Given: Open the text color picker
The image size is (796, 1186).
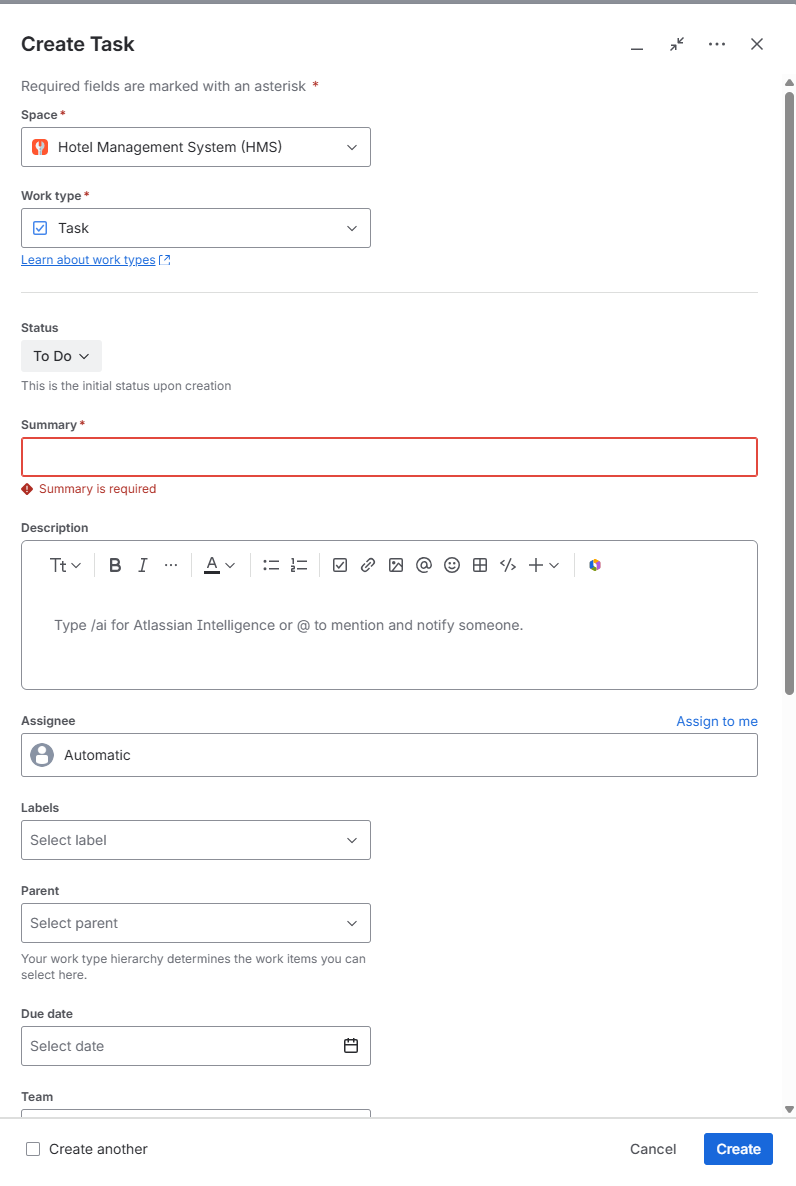Looking at the screenshot, I should pyautogui.click(x=219, y=565).
